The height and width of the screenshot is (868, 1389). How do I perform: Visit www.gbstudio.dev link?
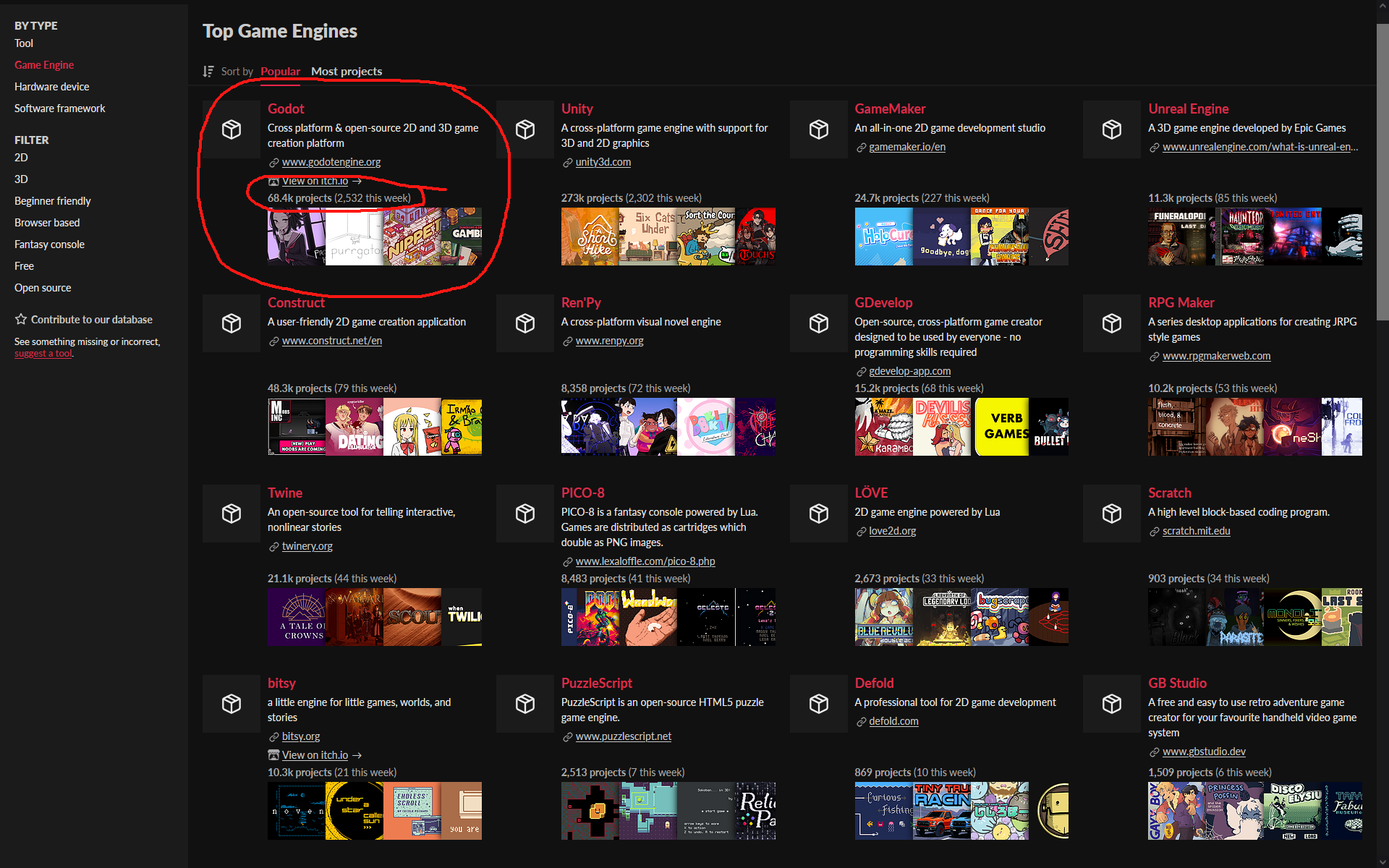[x=1204, y=752]
